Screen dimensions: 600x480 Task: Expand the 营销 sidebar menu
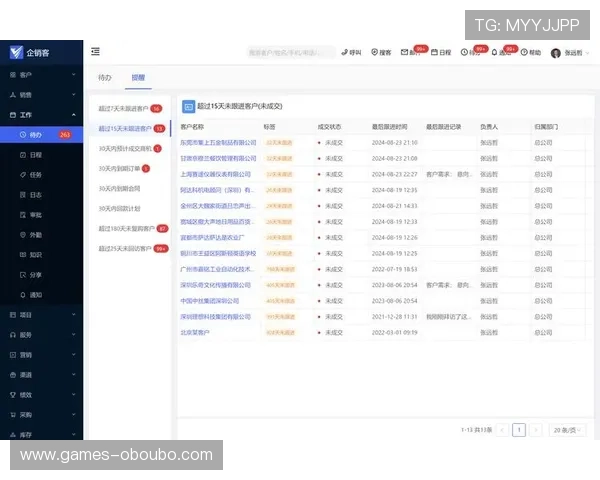coord(41,355)
